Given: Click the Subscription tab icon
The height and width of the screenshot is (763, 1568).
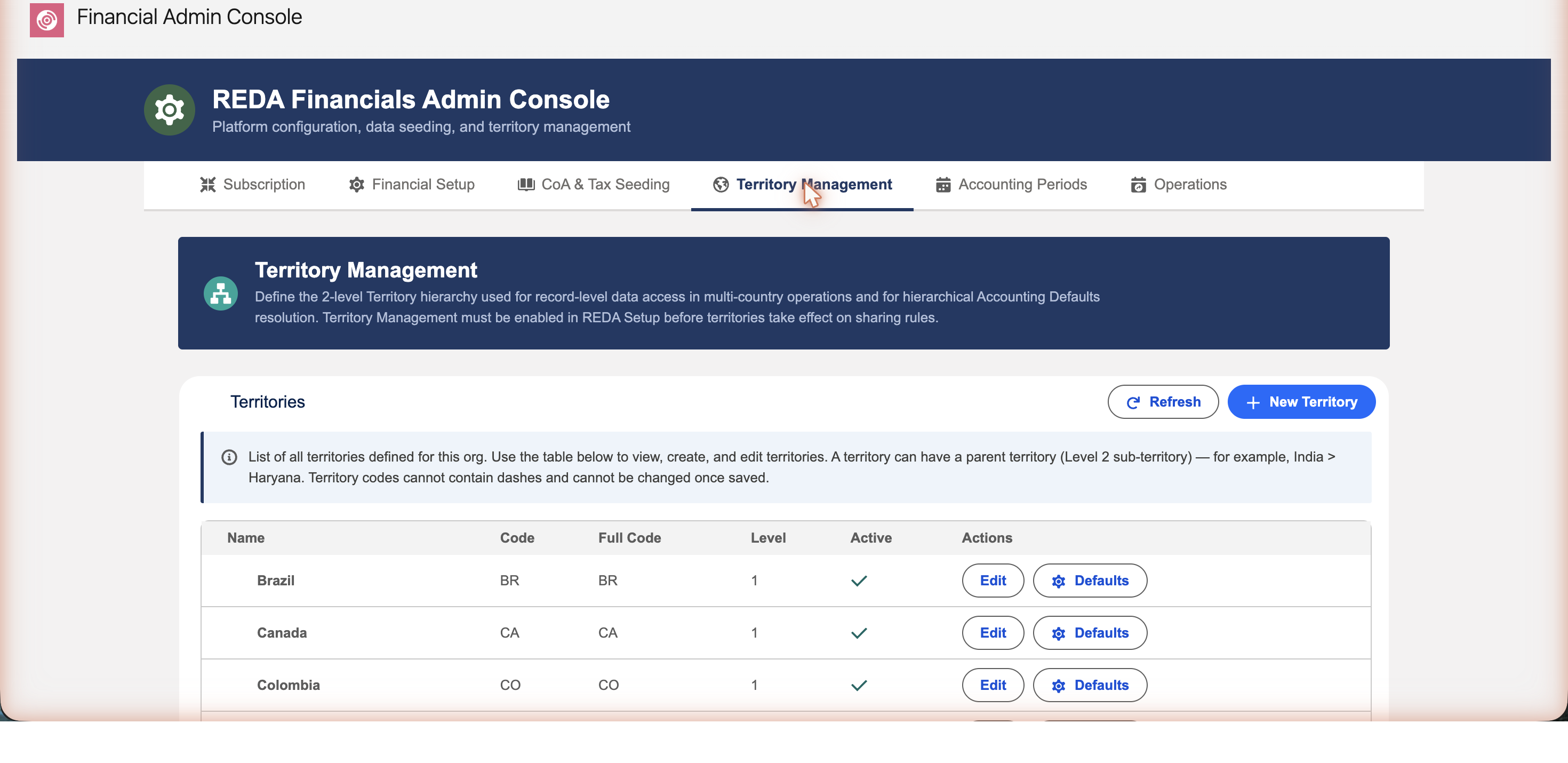Looking at the screenshot, I should [208, 185].
